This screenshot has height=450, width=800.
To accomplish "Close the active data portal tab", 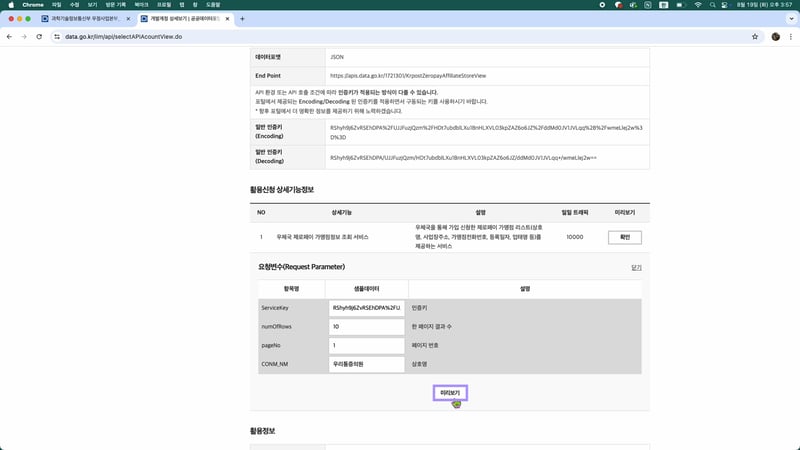I will pos(227,19).
